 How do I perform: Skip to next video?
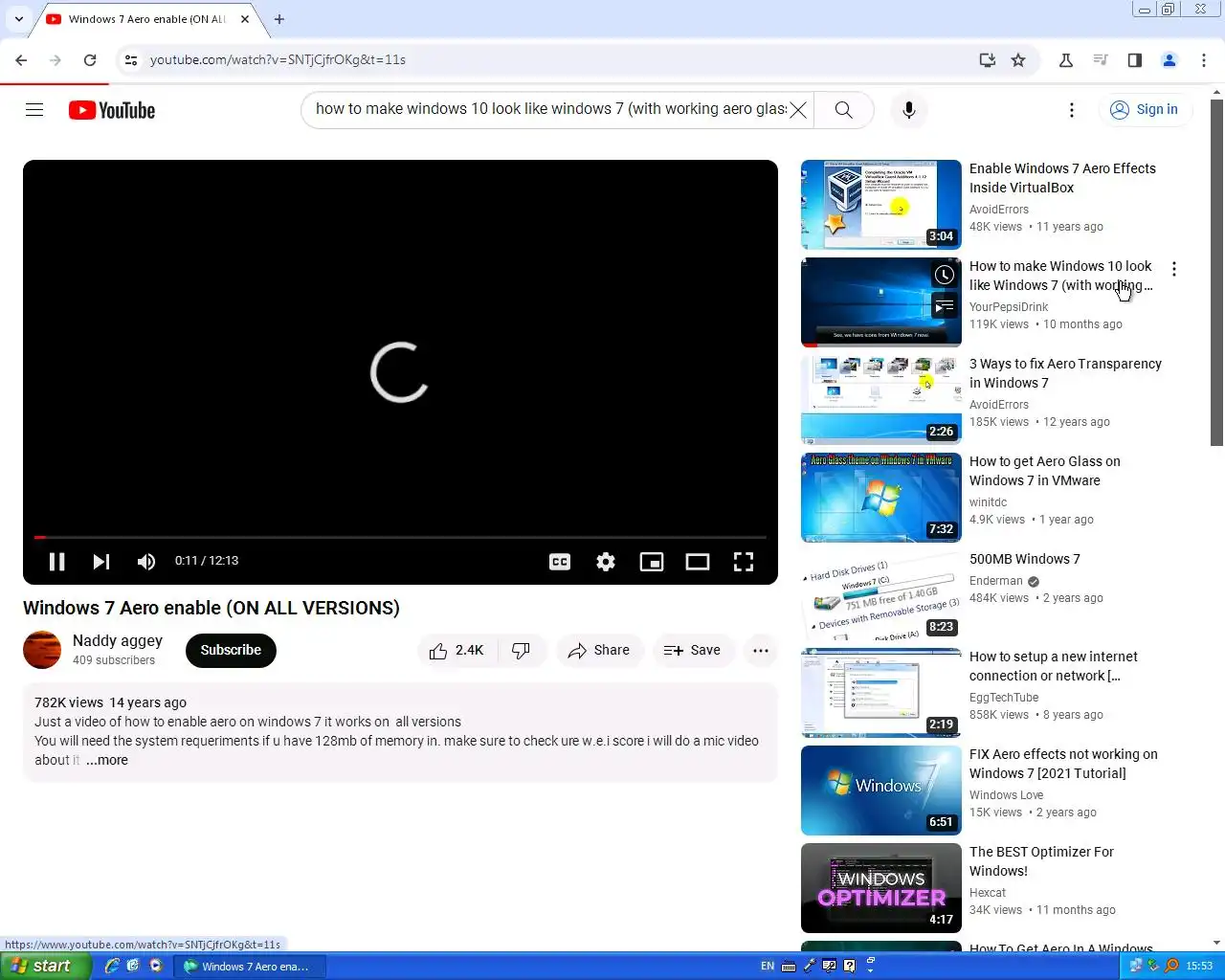click(101, 562)
